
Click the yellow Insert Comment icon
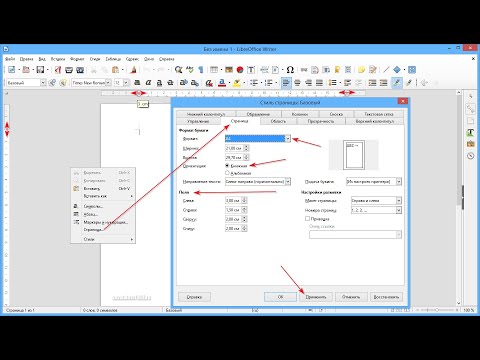(x=361, y=70)
